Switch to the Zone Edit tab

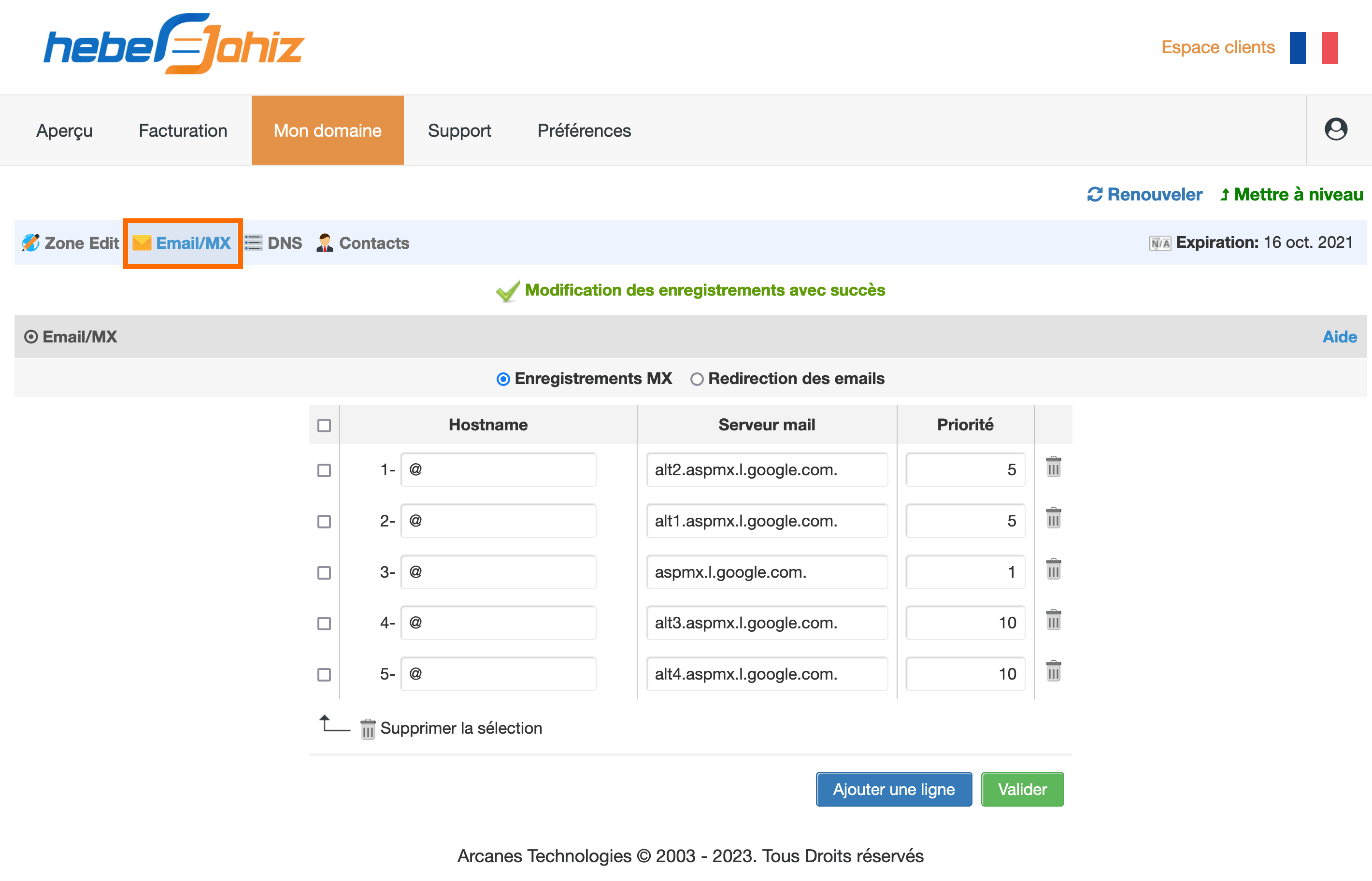(x=71, y=243)
